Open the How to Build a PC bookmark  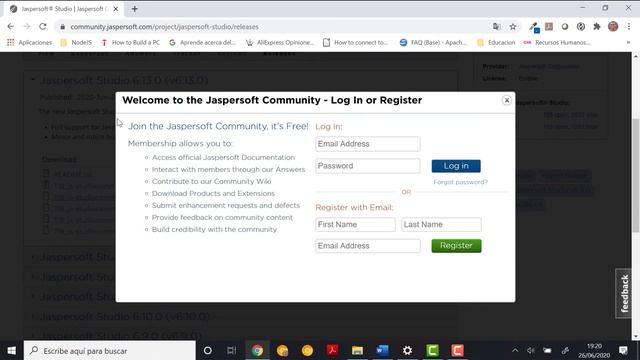pos(131,42)
